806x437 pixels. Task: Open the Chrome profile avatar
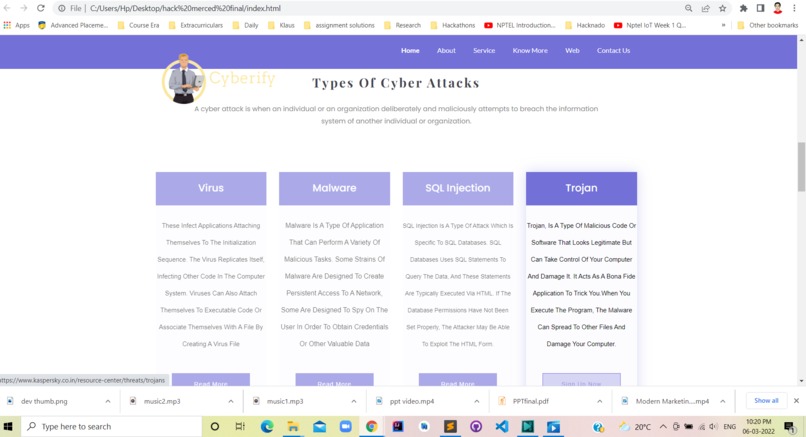click(x=777, y=8)
